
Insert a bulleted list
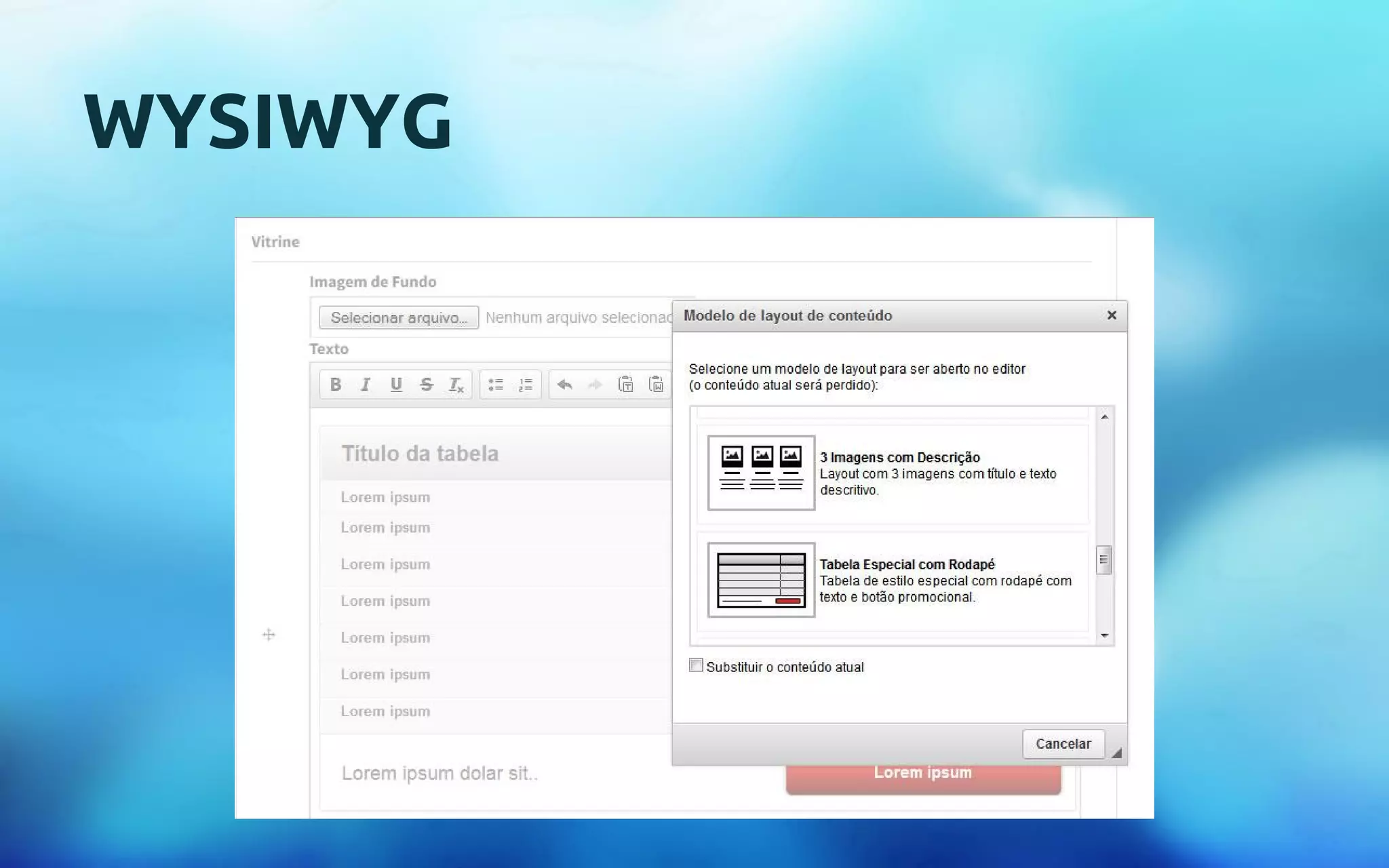pyautogui.click(x=496, y=384)
